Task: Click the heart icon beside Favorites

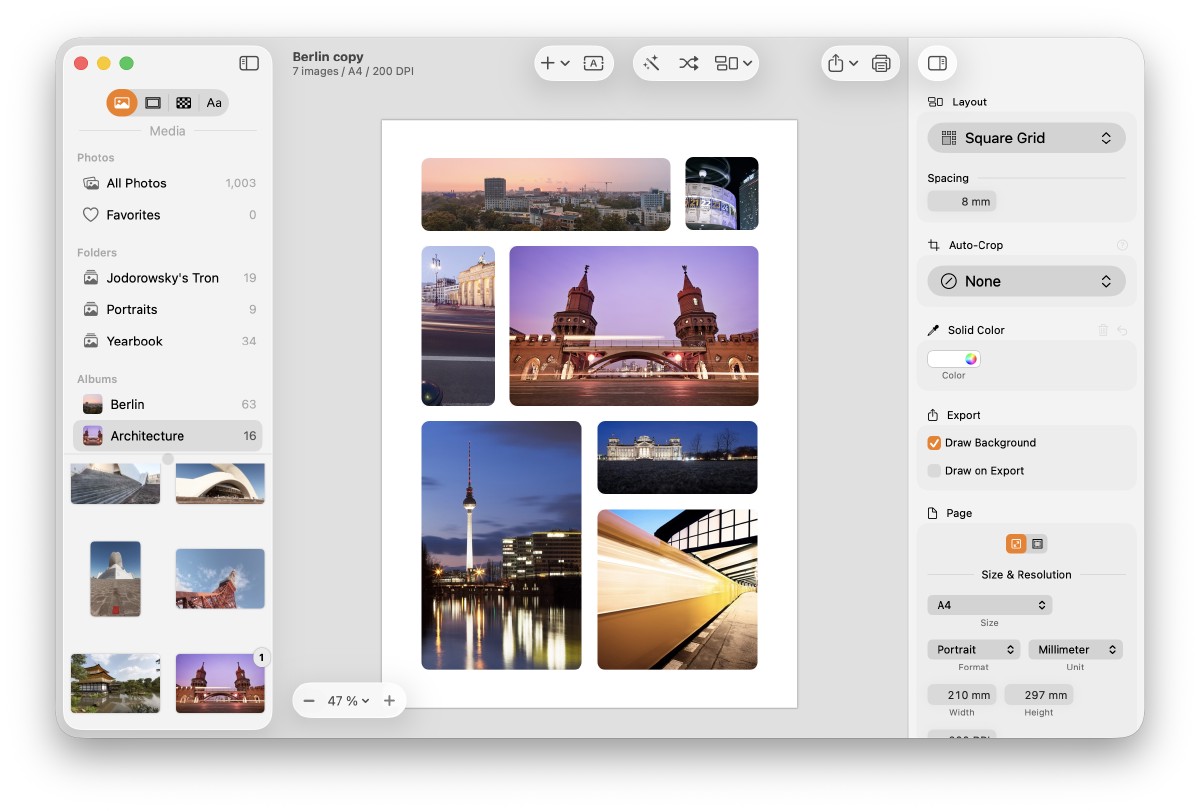Action: (91, 215)
